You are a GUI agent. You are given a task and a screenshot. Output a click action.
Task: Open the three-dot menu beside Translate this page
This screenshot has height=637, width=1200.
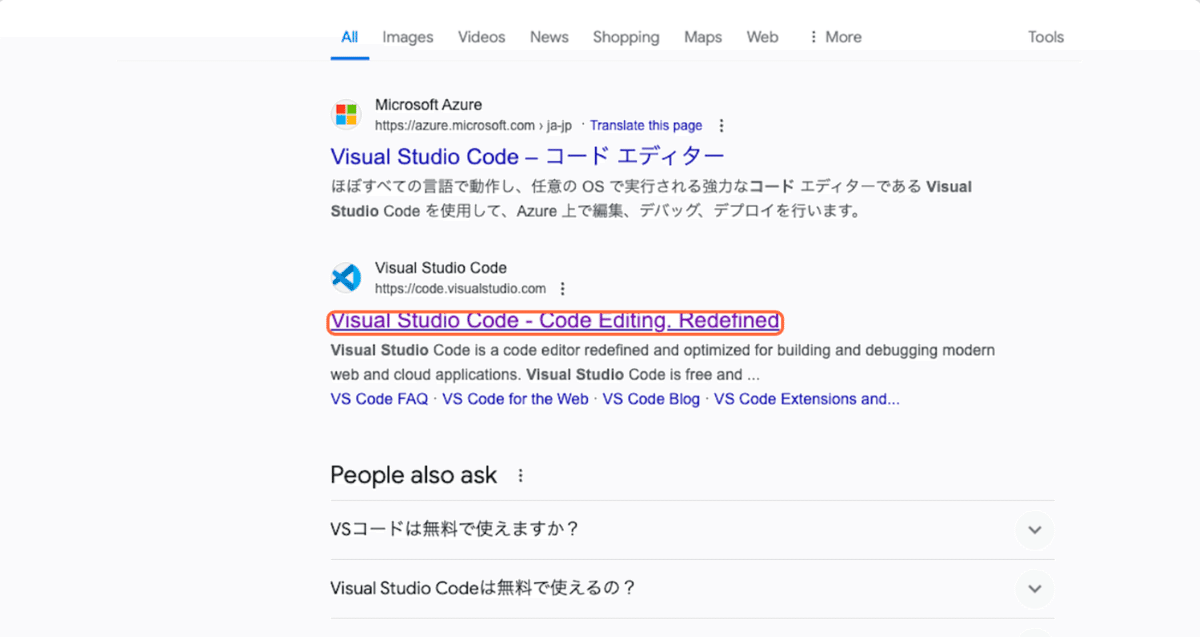pyautogui.click(x=722, y=125)
